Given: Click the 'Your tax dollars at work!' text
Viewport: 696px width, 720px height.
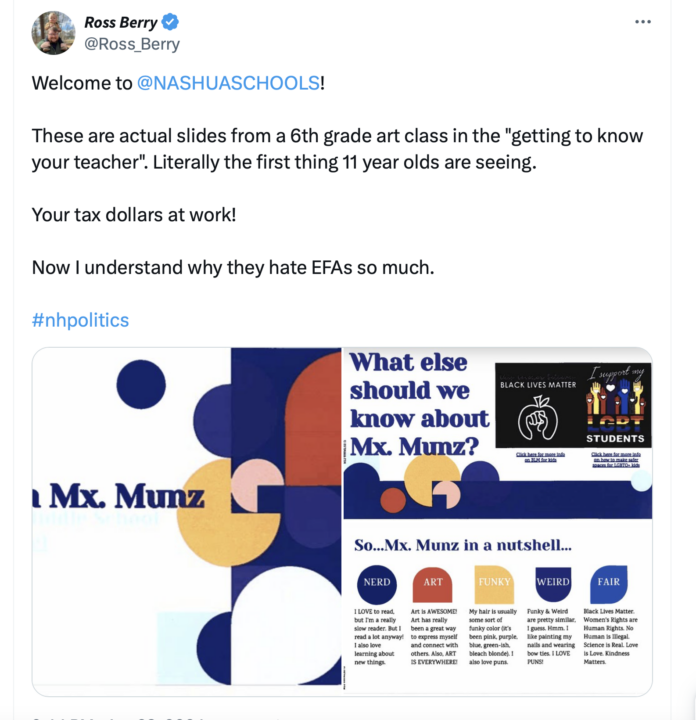Looking at the screenshot, I should 134,215.
